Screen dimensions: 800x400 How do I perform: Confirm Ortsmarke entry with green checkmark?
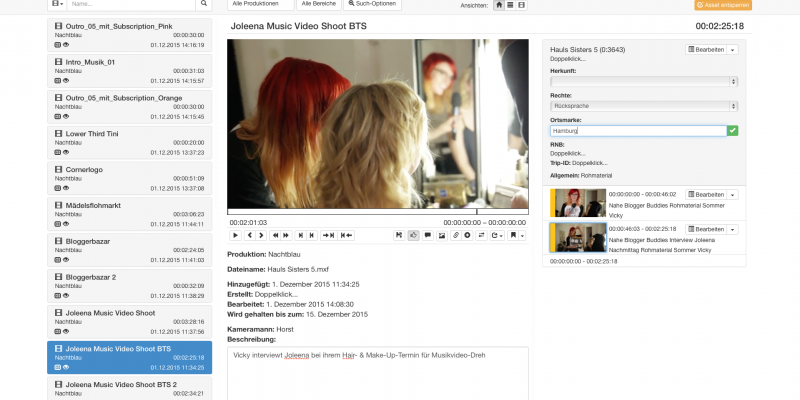[733, 130]
